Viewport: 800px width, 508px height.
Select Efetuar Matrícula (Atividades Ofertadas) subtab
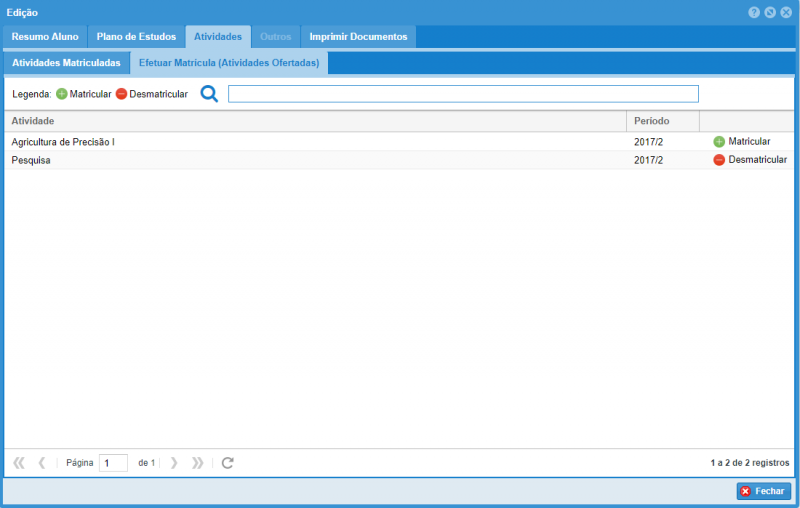point(229,63)
